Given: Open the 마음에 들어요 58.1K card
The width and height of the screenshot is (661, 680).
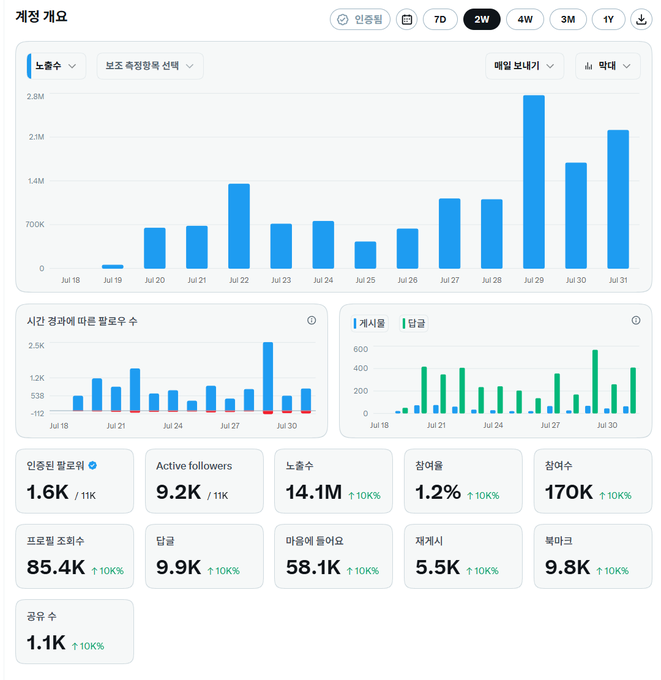Looking at the screenshot, I should 334,556.
